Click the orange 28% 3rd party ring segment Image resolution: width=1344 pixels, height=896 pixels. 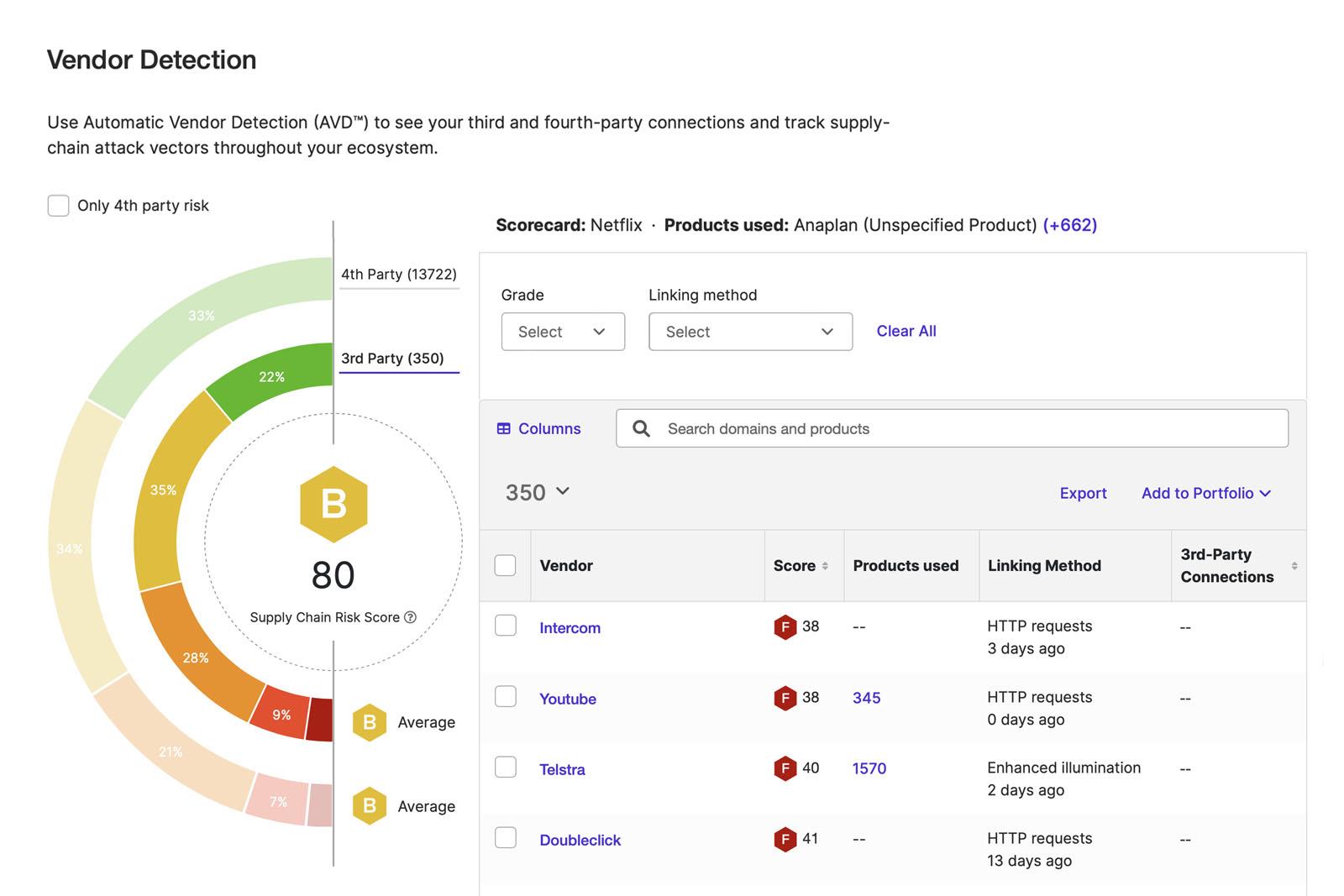click(197, 657)
